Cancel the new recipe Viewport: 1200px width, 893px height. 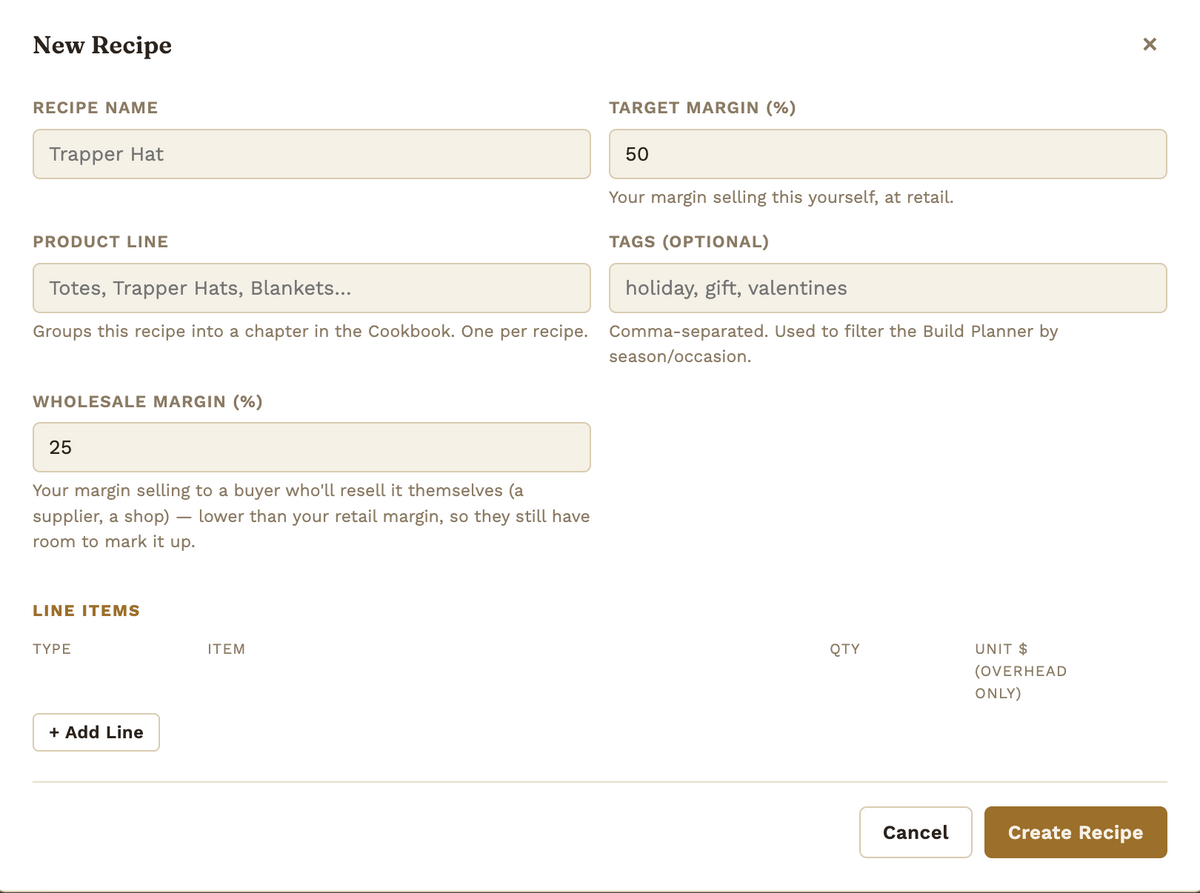[x=915, y=832]
